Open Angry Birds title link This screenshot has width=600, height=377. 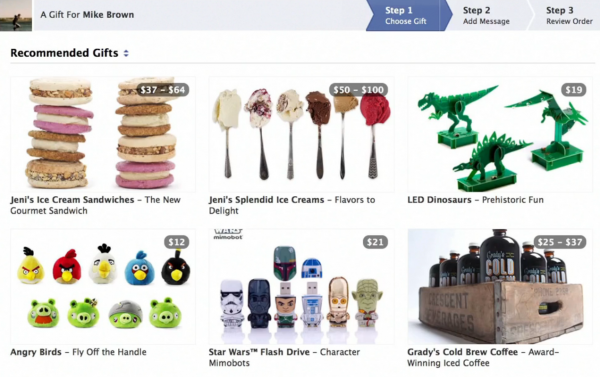[36, 352]
